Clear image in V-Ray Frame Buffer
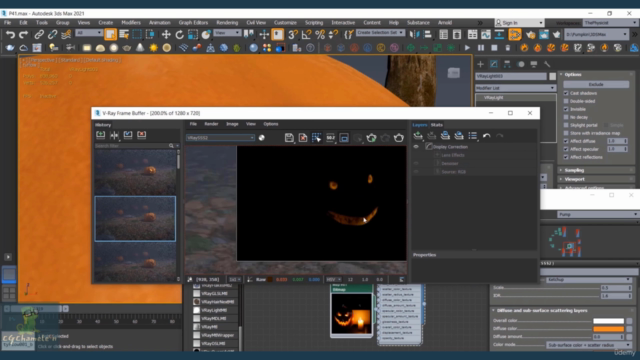This screenshot has width=640, height=360. [x=303, y=138]
